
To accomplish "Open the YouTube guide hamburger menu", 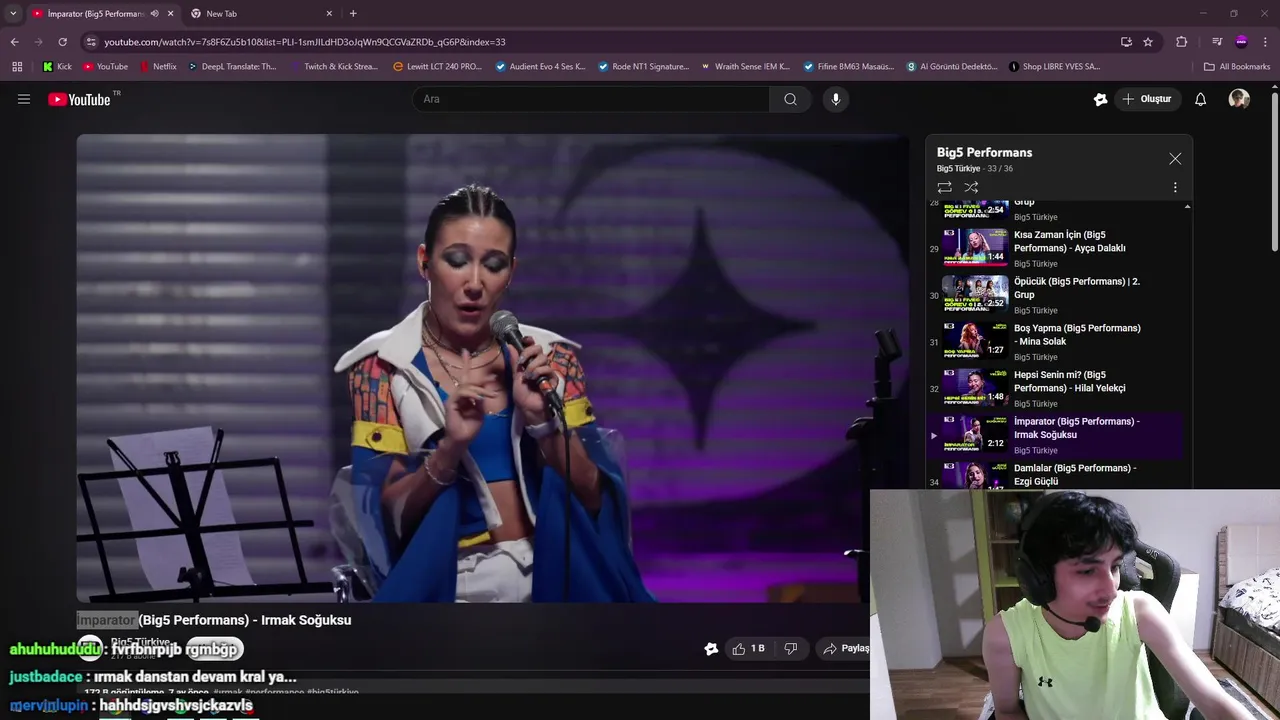I will point(24,99).
